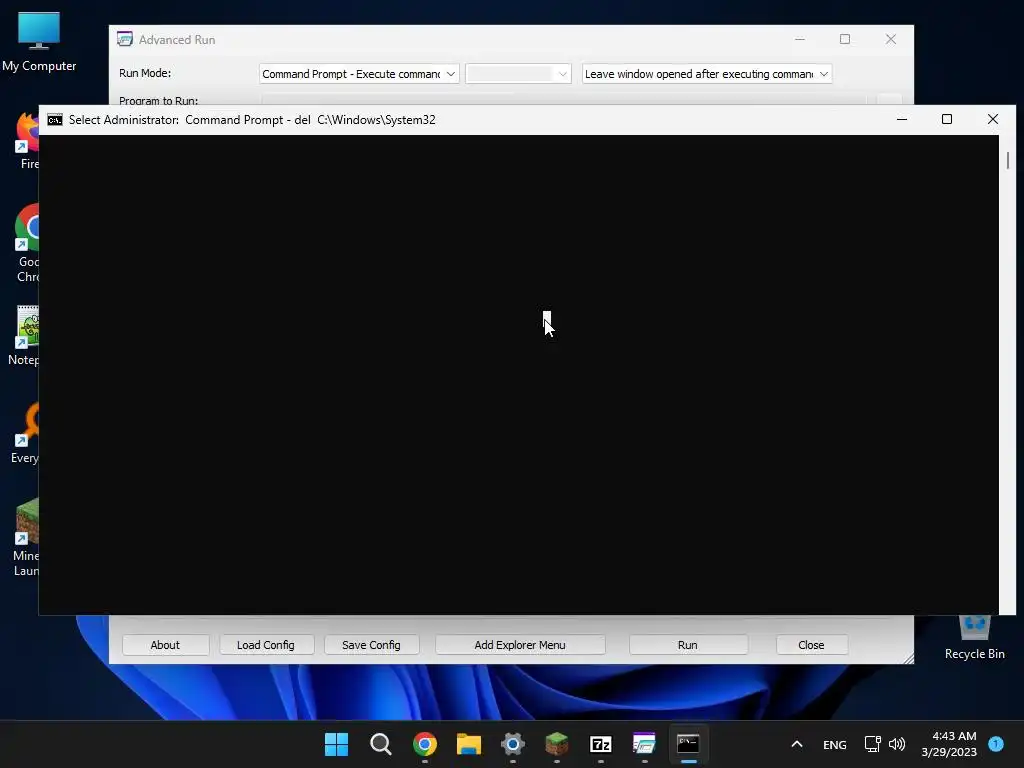Screen dimensions: 1024x768
Task: Open the volume tray icon
Action: [897, 744]
